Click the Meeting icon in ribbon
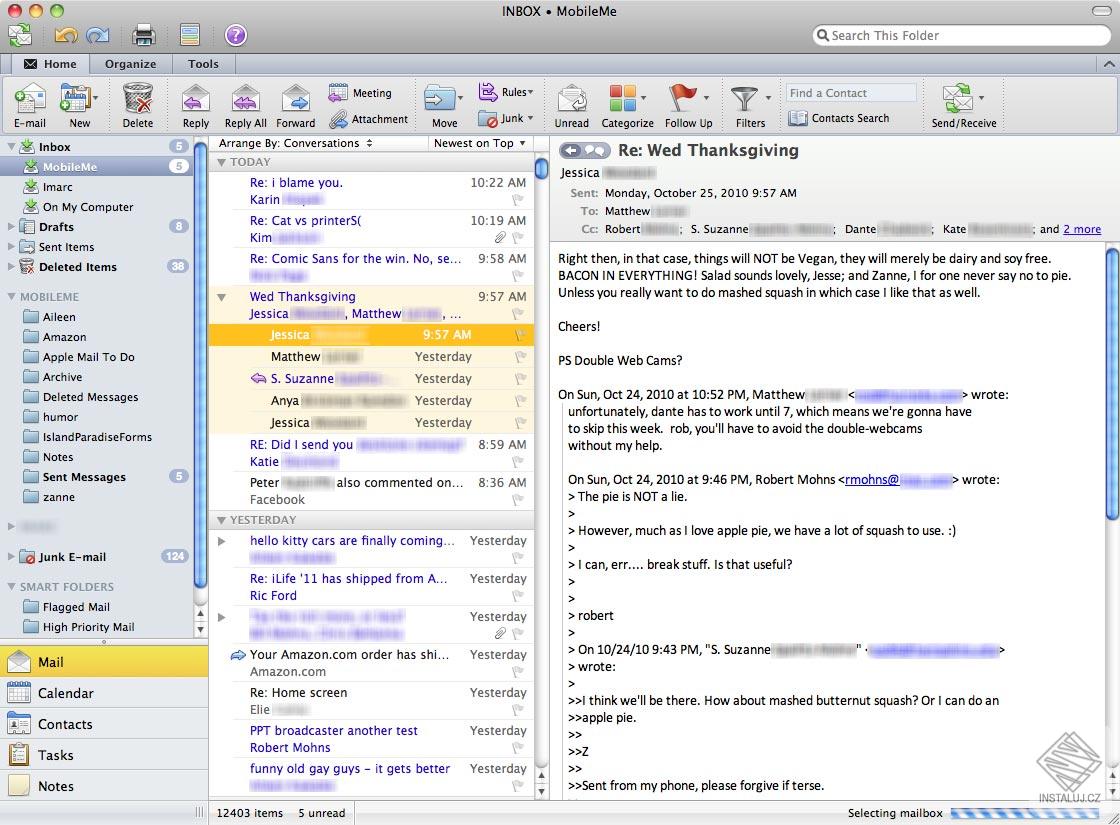The height and width of the screenshot is (825, 1120). (x=338, y=92)
